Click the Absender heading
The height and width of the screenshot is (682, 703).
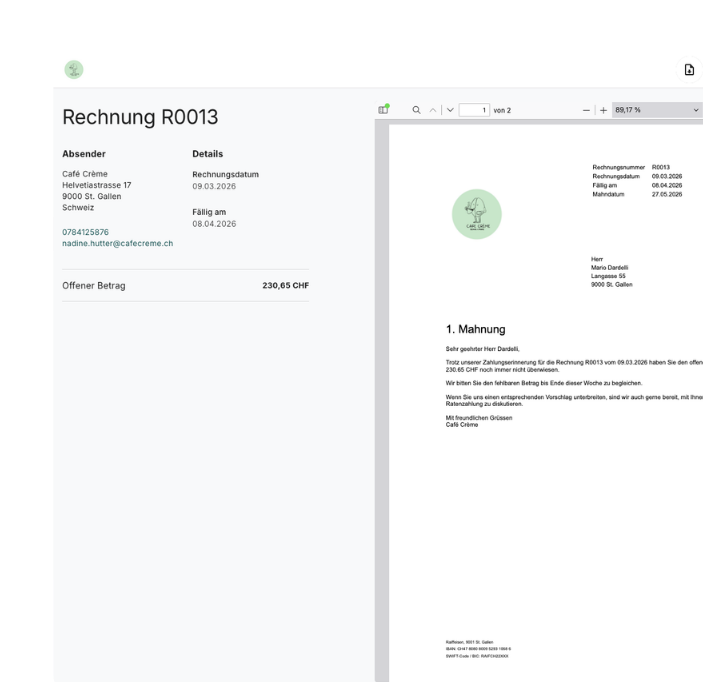tap(84, 154)
